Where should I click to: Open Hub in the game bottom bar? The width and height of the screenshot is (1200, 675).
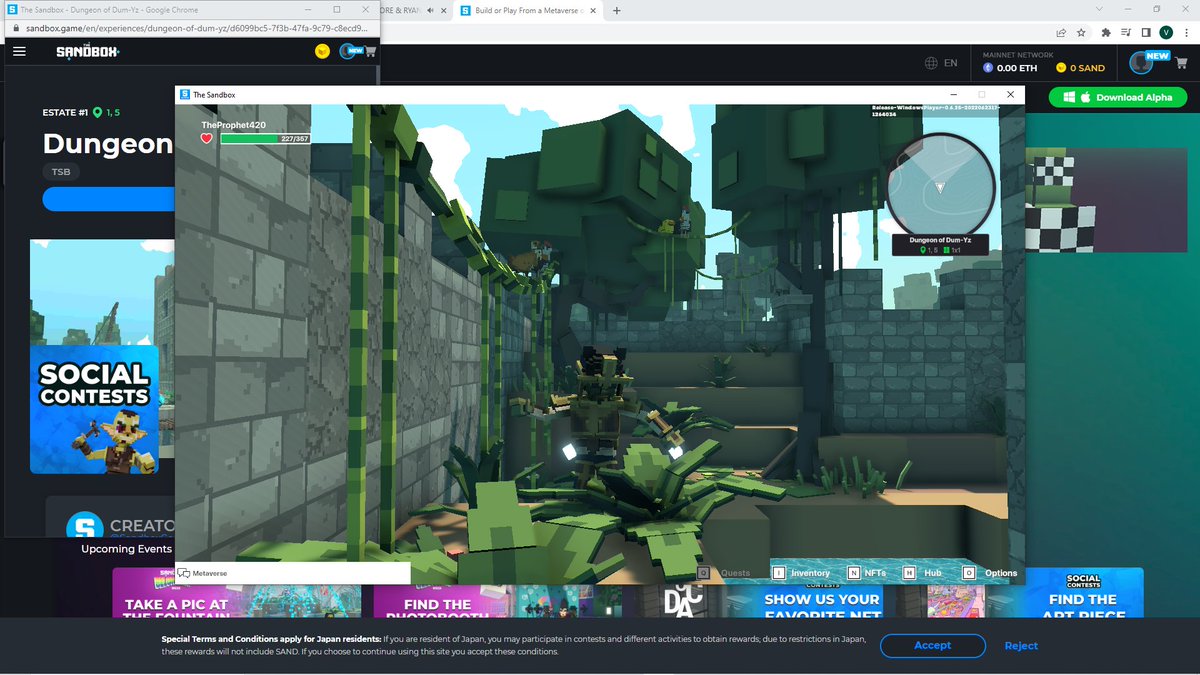coord(923,573)
